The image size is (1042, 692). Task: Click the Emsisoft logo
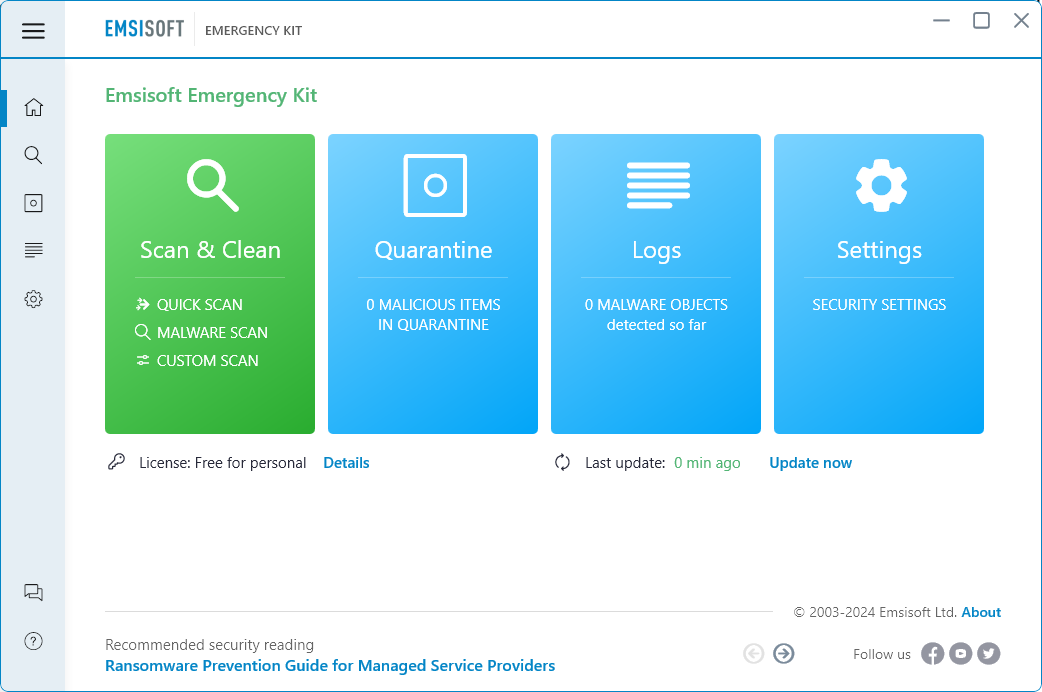tap(144, 29)
